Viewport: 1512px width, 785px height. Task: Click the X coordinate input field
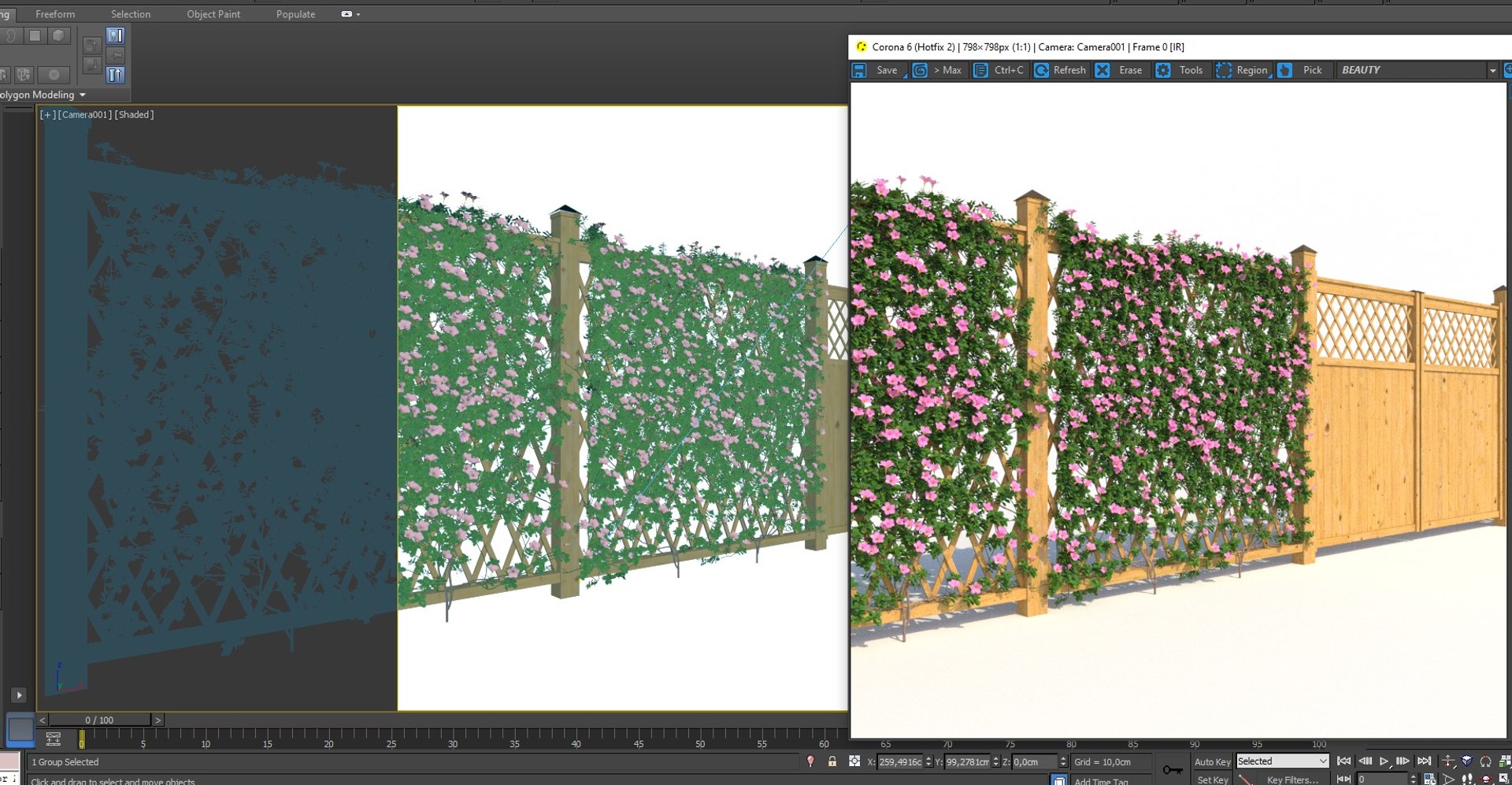point(900,761)
